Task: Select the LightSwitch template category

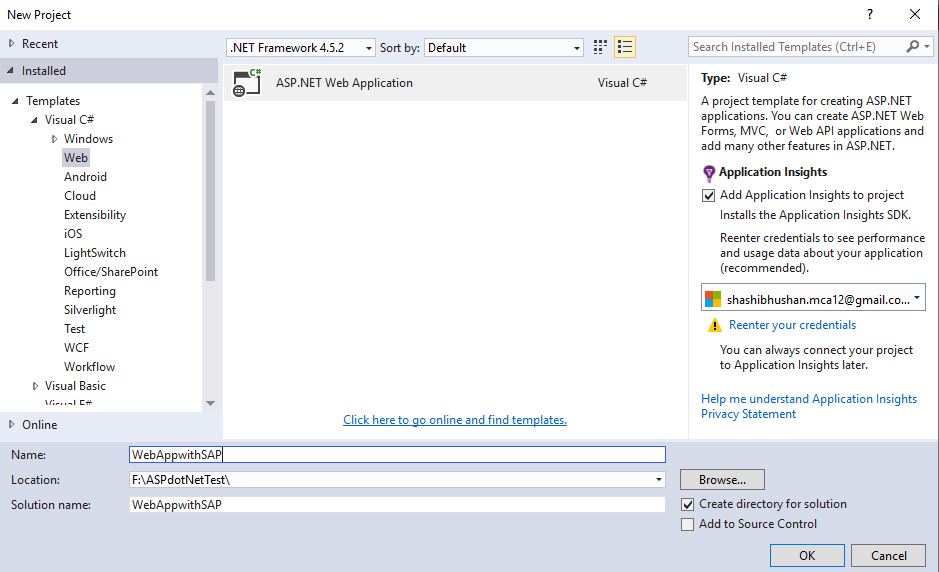Action: click(95, 253)
